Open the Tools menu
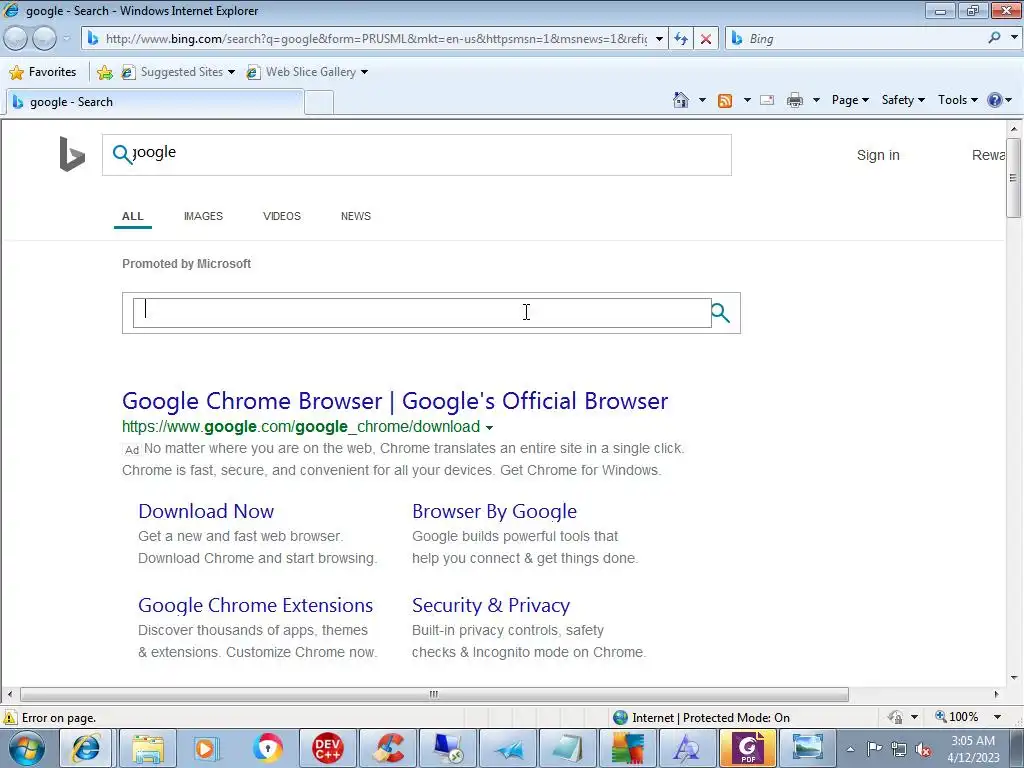This screenshot has height=768, width=1024. (x=957, y=100)
